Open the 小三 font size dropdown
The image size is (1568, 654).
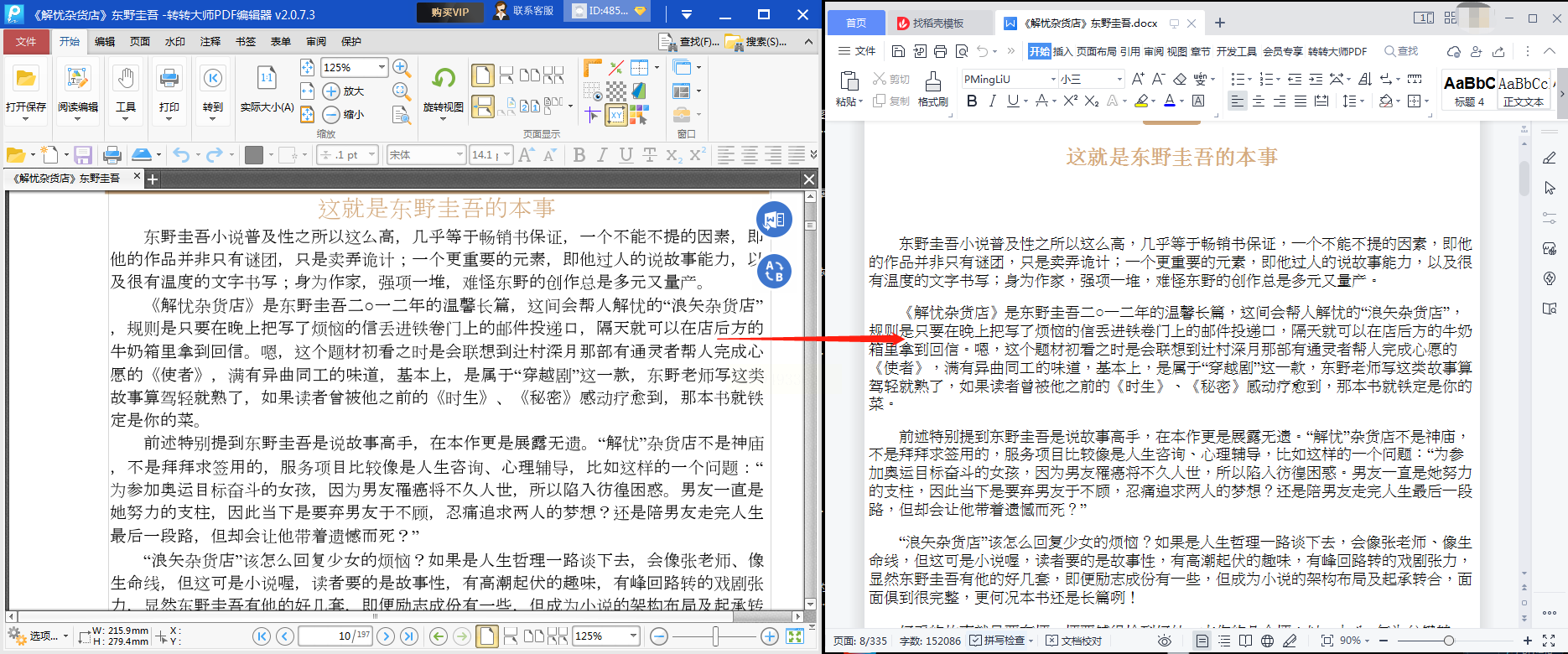[x=1119, y=79]
